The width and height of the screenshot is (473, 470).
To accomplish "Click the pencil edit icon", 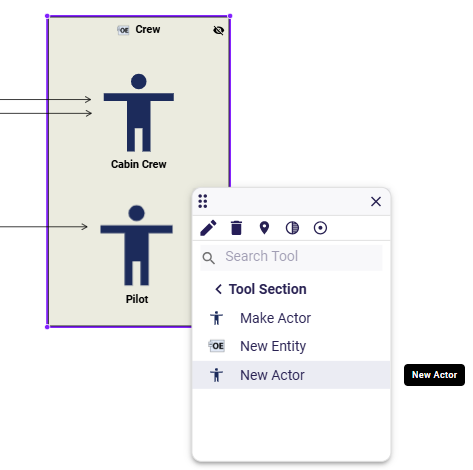I will [x=208, y=228].
